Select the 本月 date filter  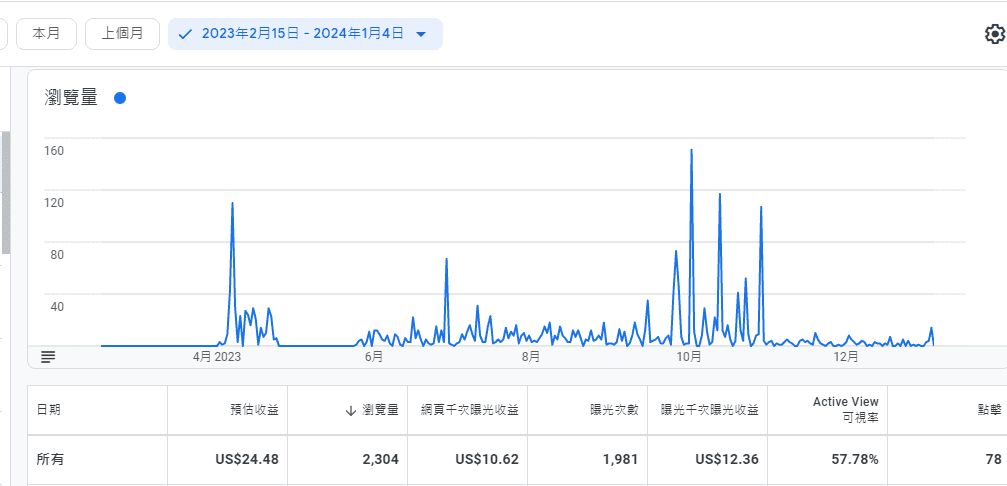click(x=46, y=34)
